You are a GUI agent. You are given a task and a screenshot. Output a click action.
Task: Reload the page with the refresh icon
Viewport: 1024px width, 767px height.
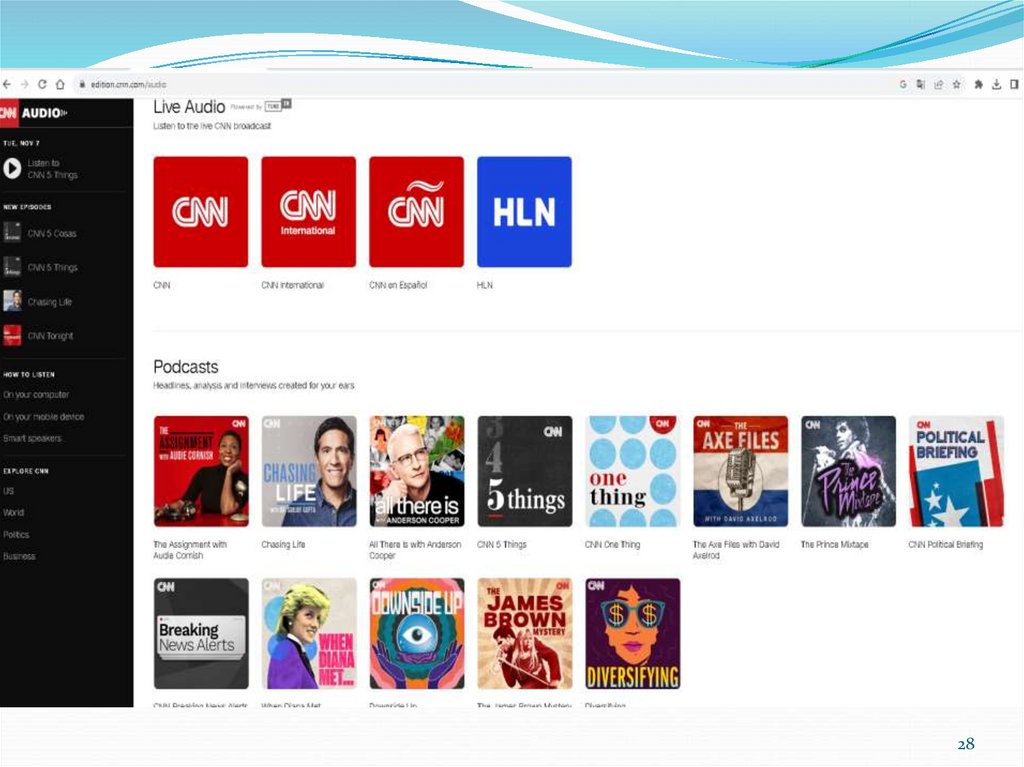(x=42, y=84)
